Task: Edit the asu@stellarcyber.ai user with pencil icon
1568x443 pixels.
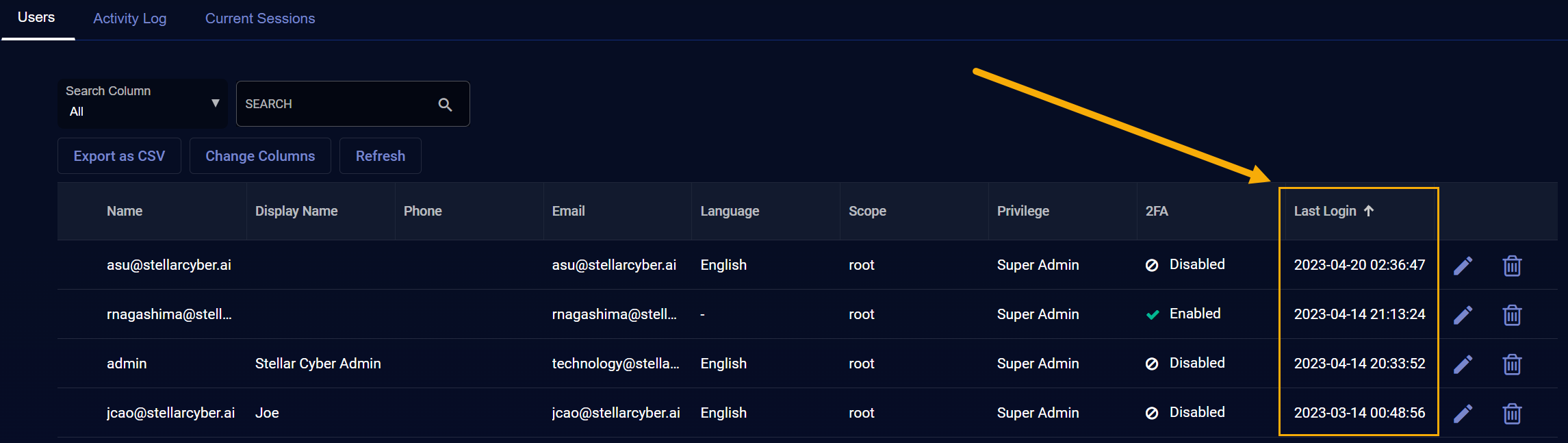Action: [x=1463, y=266]
